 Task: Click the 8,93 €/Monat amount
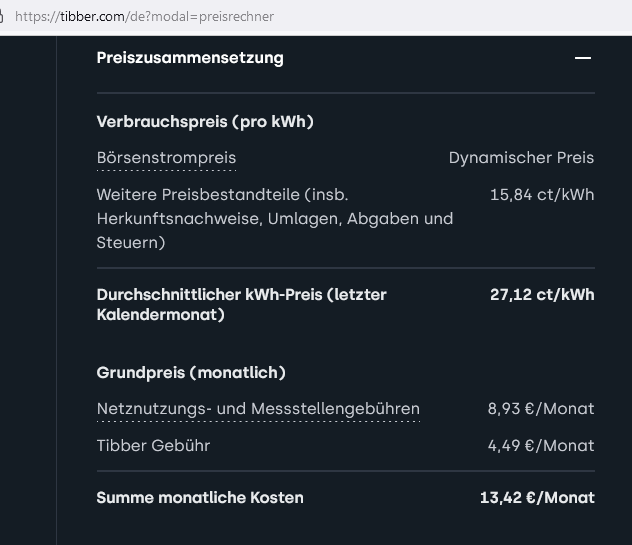tap(541, 409)
